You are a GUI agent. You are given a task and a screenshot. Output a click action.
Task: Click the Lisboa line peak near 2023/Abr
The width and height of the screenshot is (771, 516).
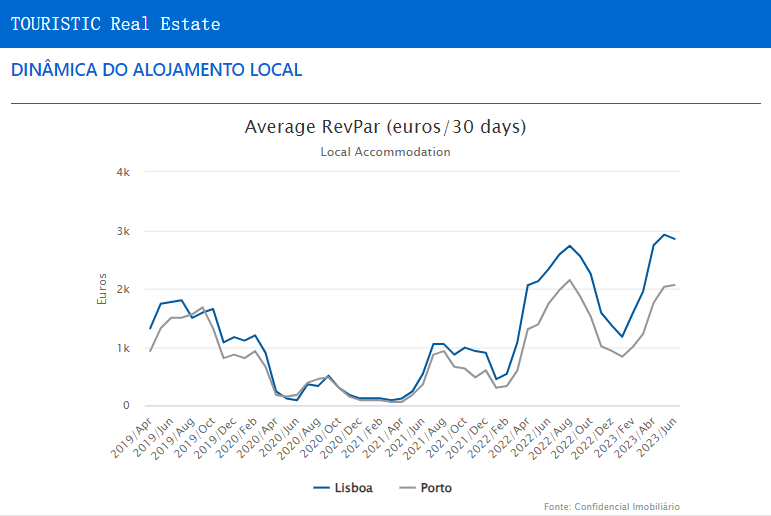664,235
